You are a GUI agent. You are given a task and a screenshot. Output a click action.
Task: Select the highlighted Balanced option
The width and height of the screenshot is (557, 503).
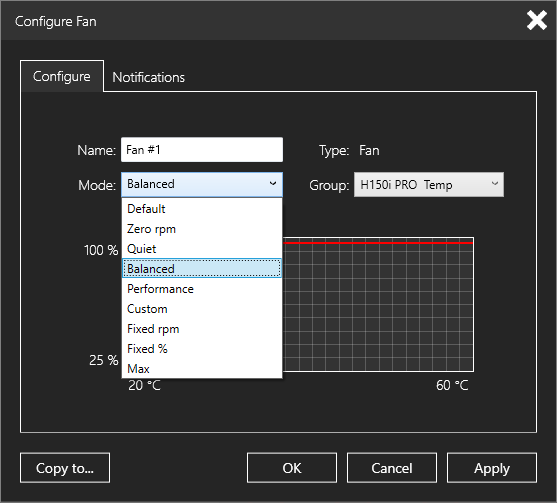tap(202, 269)
